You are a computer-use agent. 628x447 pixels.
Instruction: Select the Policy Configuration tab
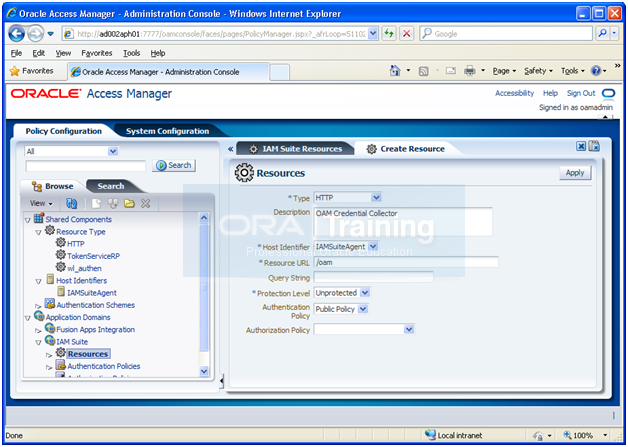[63, 131]
